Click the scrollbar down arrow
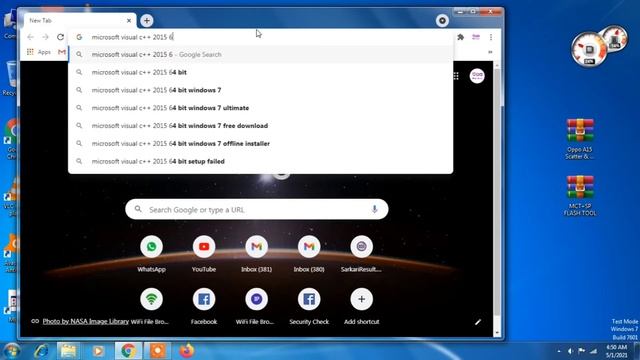 [x=497, y=333]
